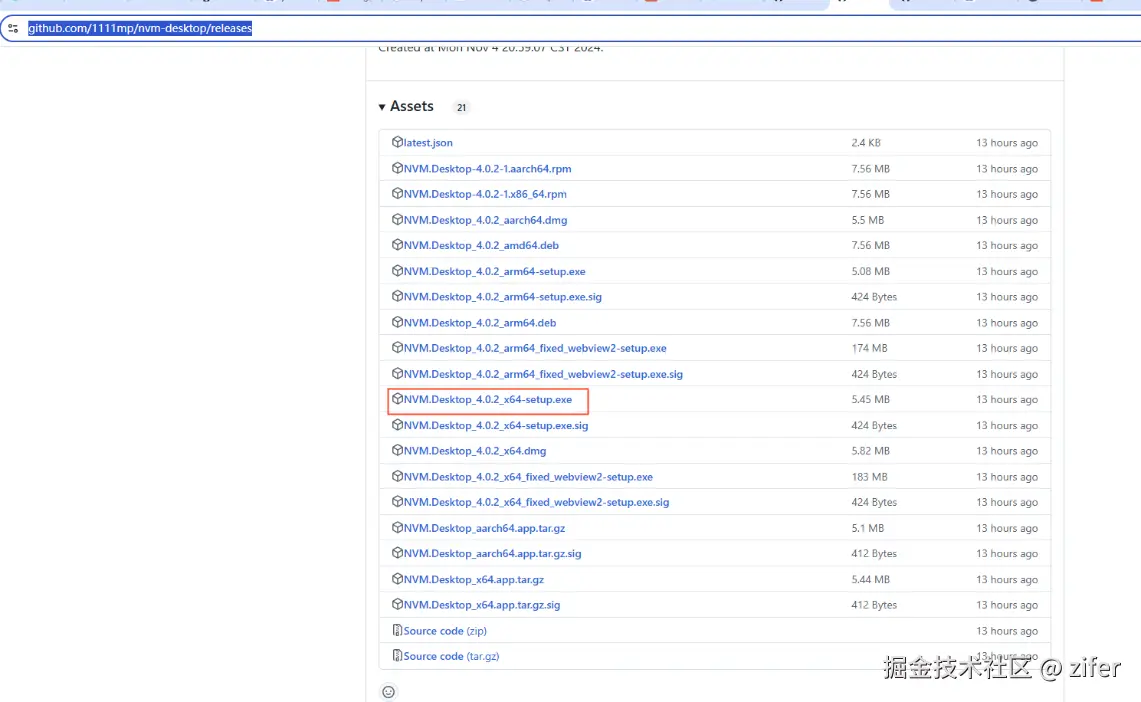The height and width of the screenshot is (702, 1141).
Task: Download NVM.Desktop_4.0.2_arm64-setup.exe
Action: 495,271
